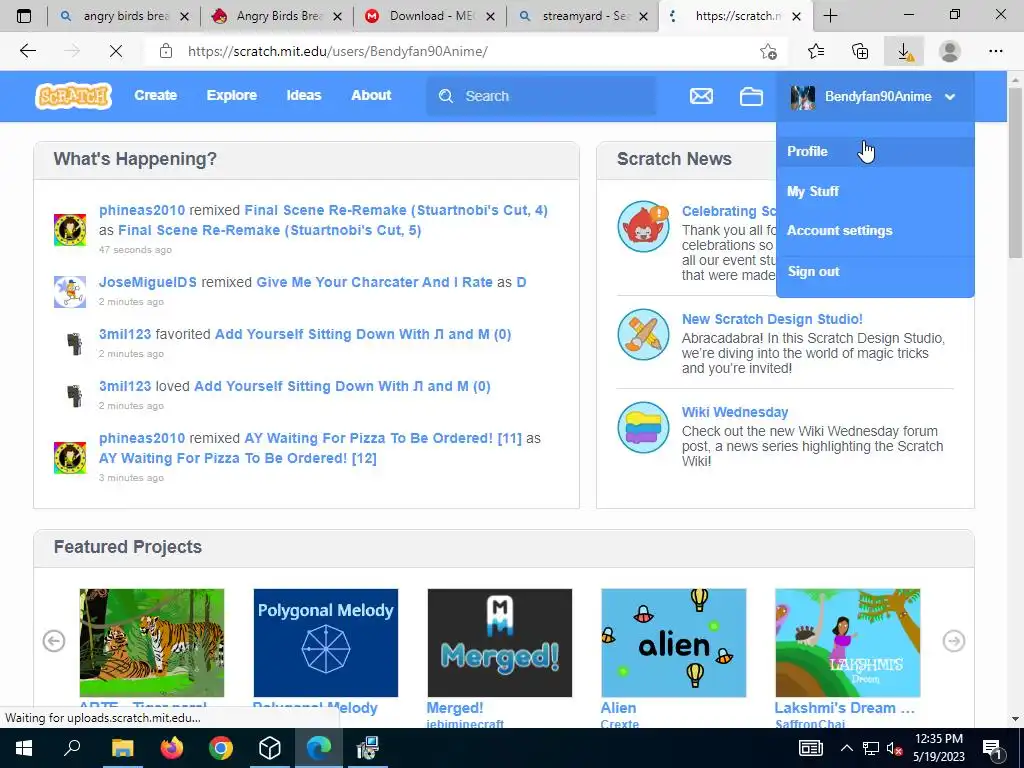View site information lock icon
The image size is (1024, 768).
click(x=166, y=51)
